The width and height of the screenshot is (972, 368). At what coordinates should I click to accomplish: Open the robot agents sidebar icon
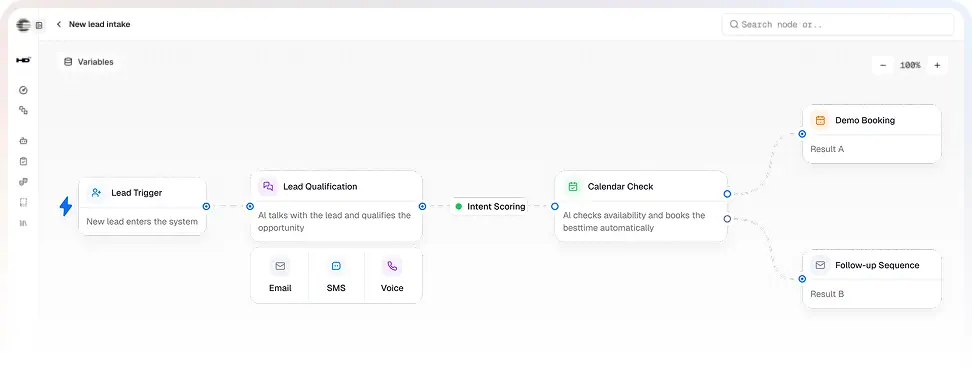tap(24, 141)
